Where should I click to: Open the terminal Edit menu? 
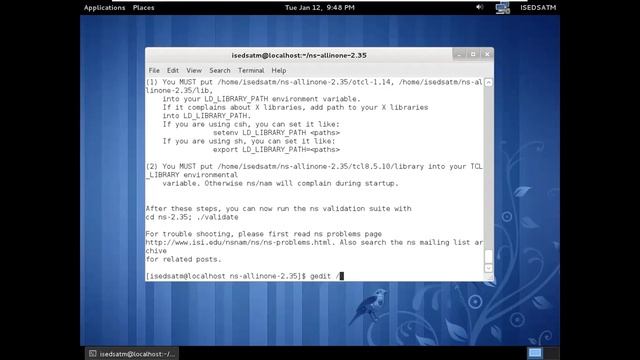173,71
